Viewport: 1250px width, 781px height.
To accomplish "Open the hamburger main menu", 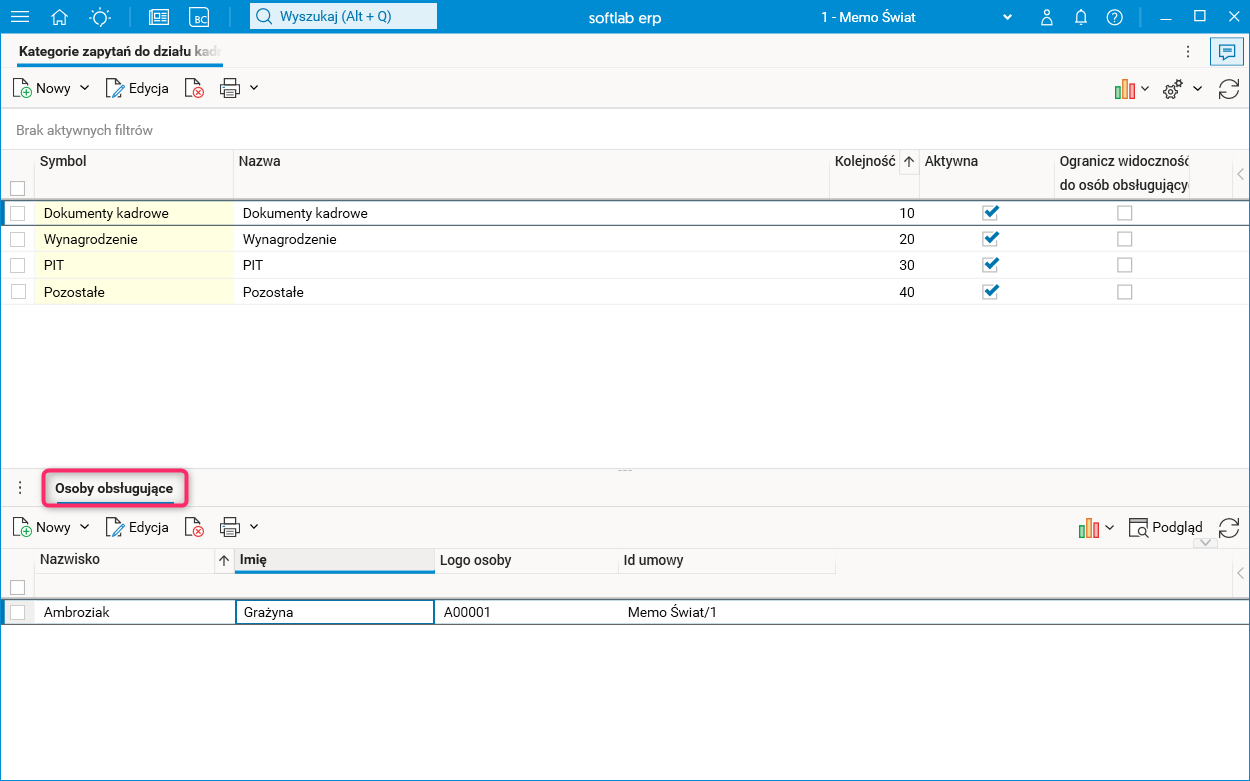I will [x=20, y=17].
